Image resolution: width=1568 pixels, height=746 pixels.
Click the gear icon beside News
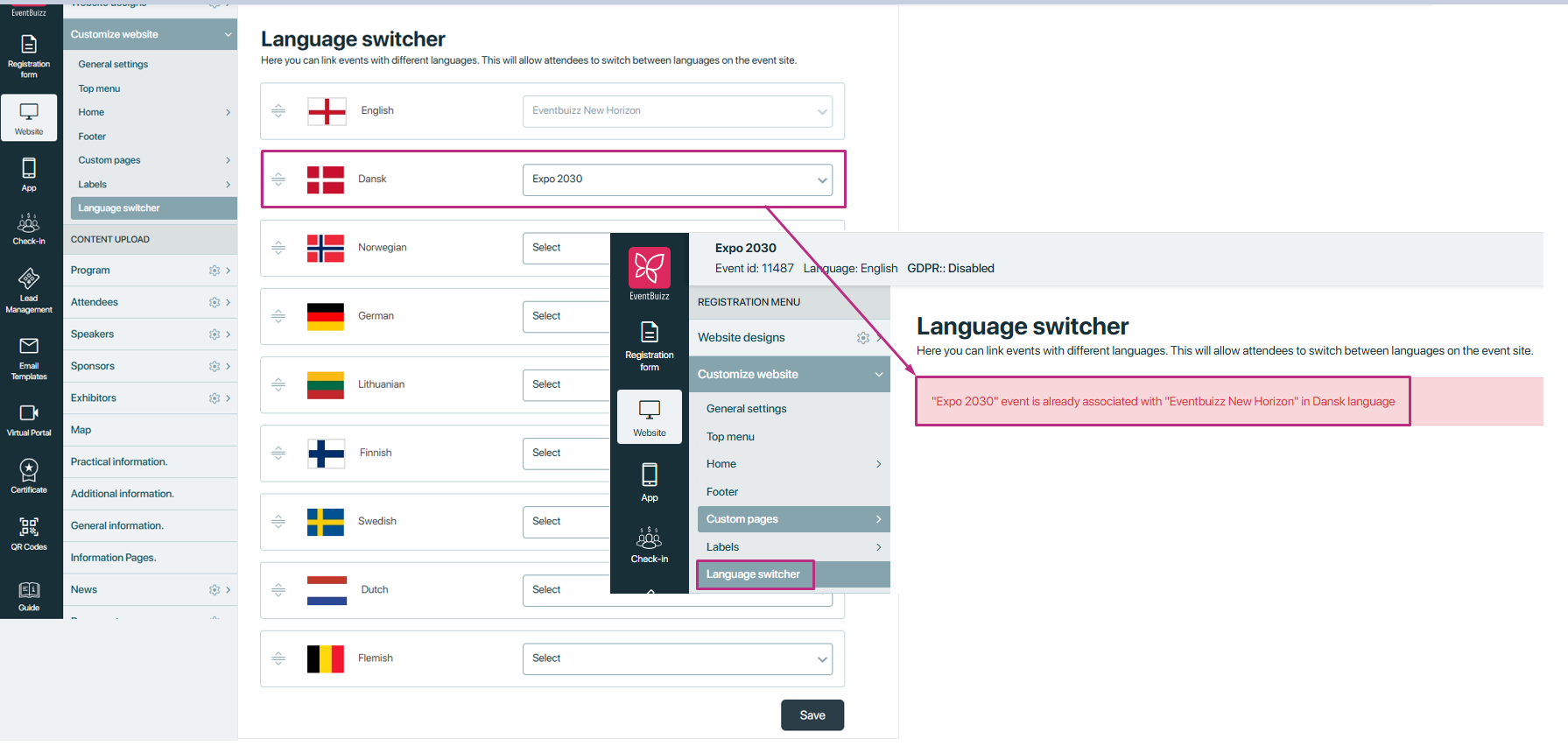point(214,590)
